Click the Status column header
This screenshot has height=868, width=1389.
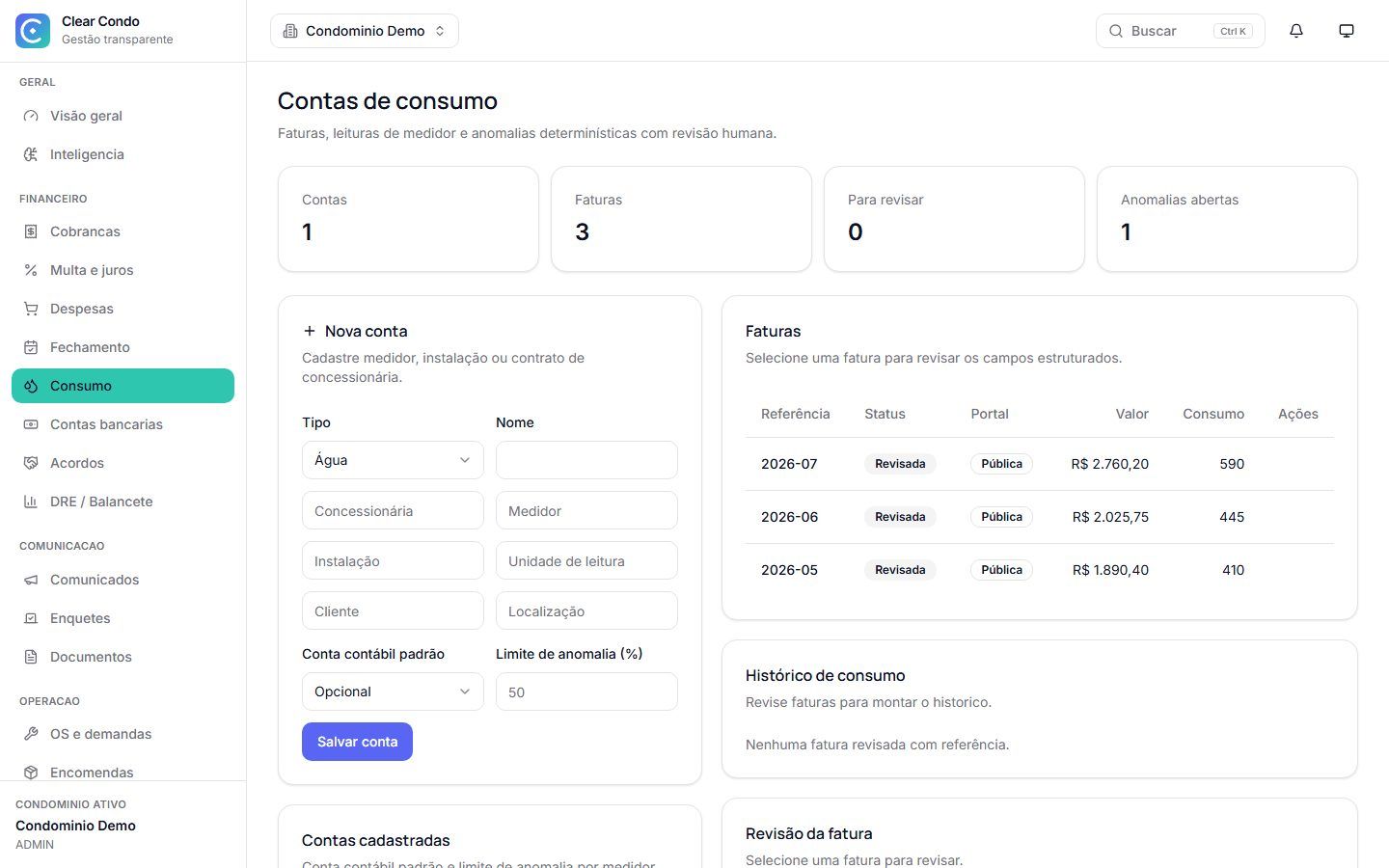click(885, 414)
